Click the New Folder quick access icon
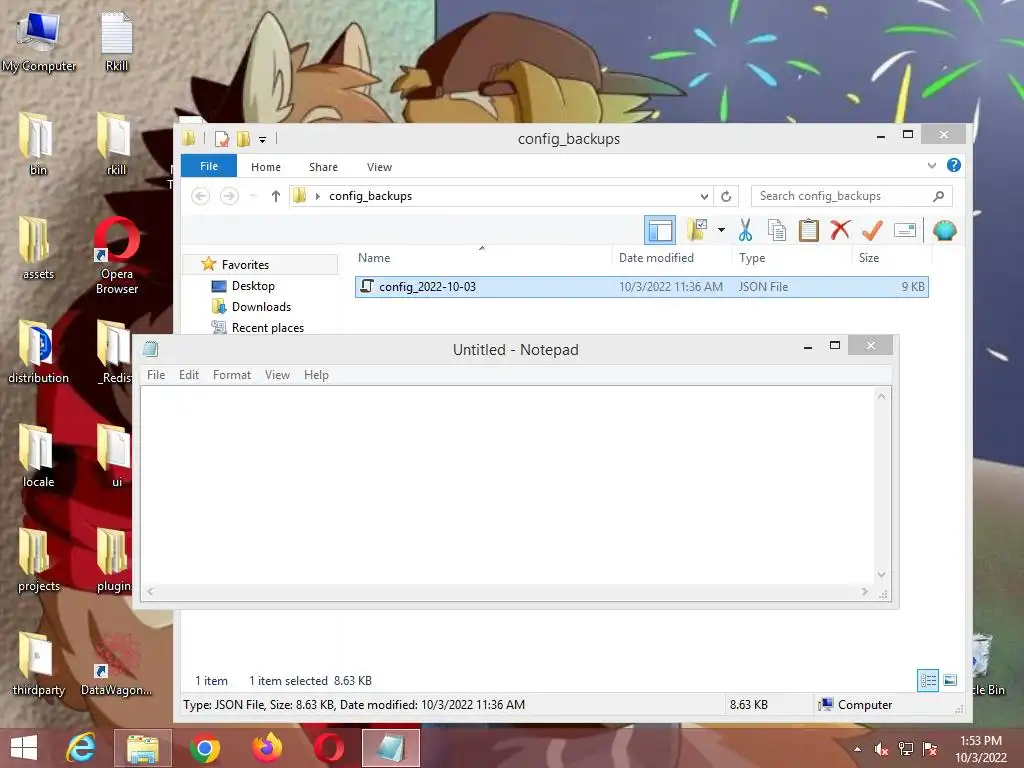 pos(244,138)
